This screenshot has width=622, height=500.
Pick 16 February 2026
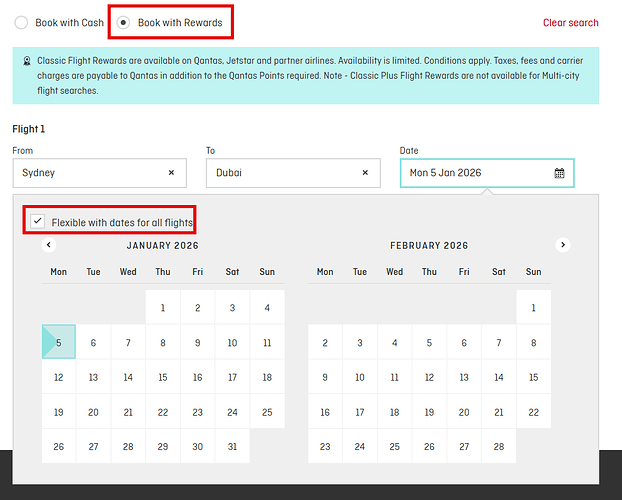click(325, 412)
